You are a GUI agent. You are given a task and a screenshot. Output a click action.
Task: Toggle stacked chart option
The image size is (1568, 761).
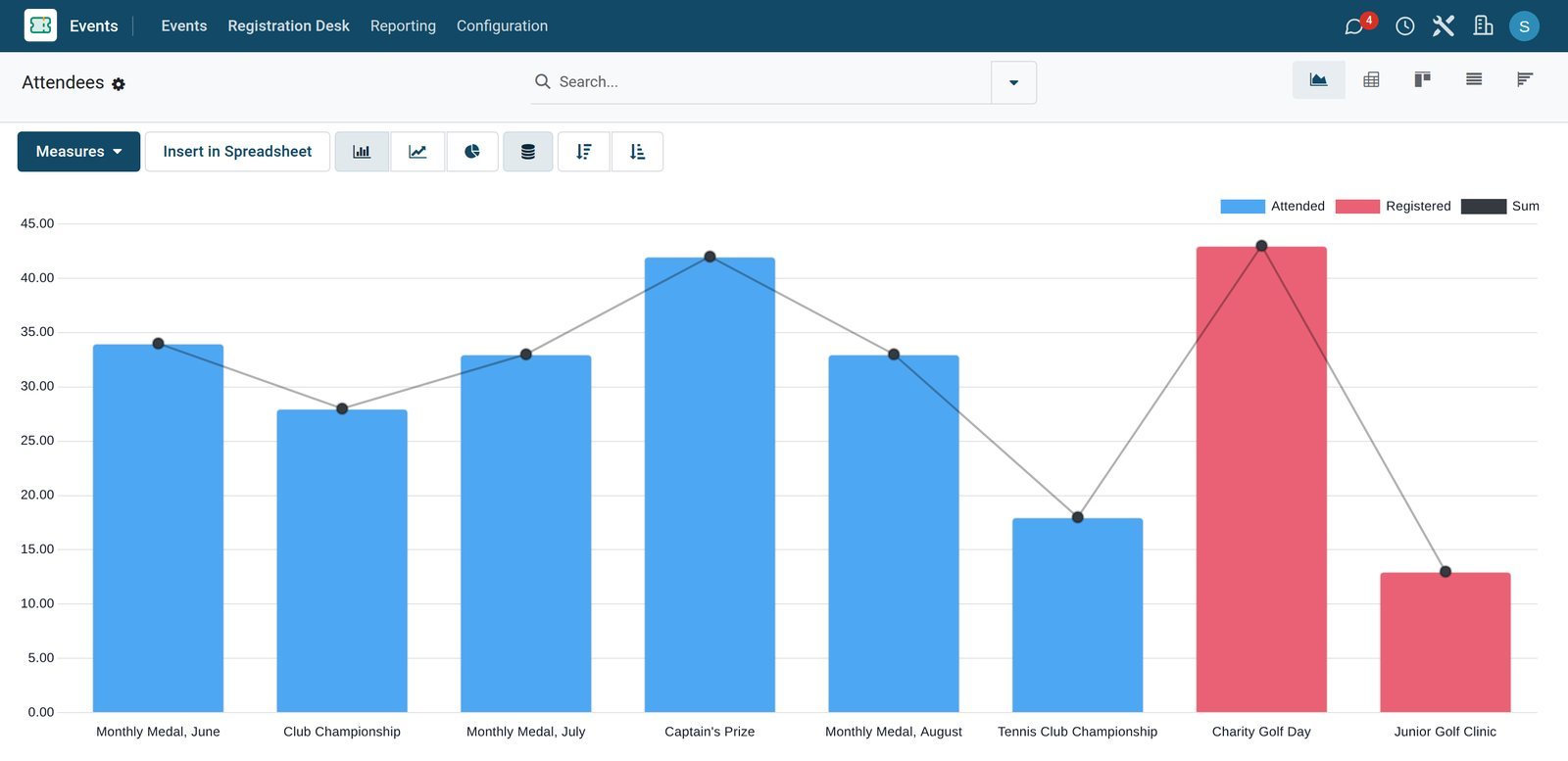(528, 152)
